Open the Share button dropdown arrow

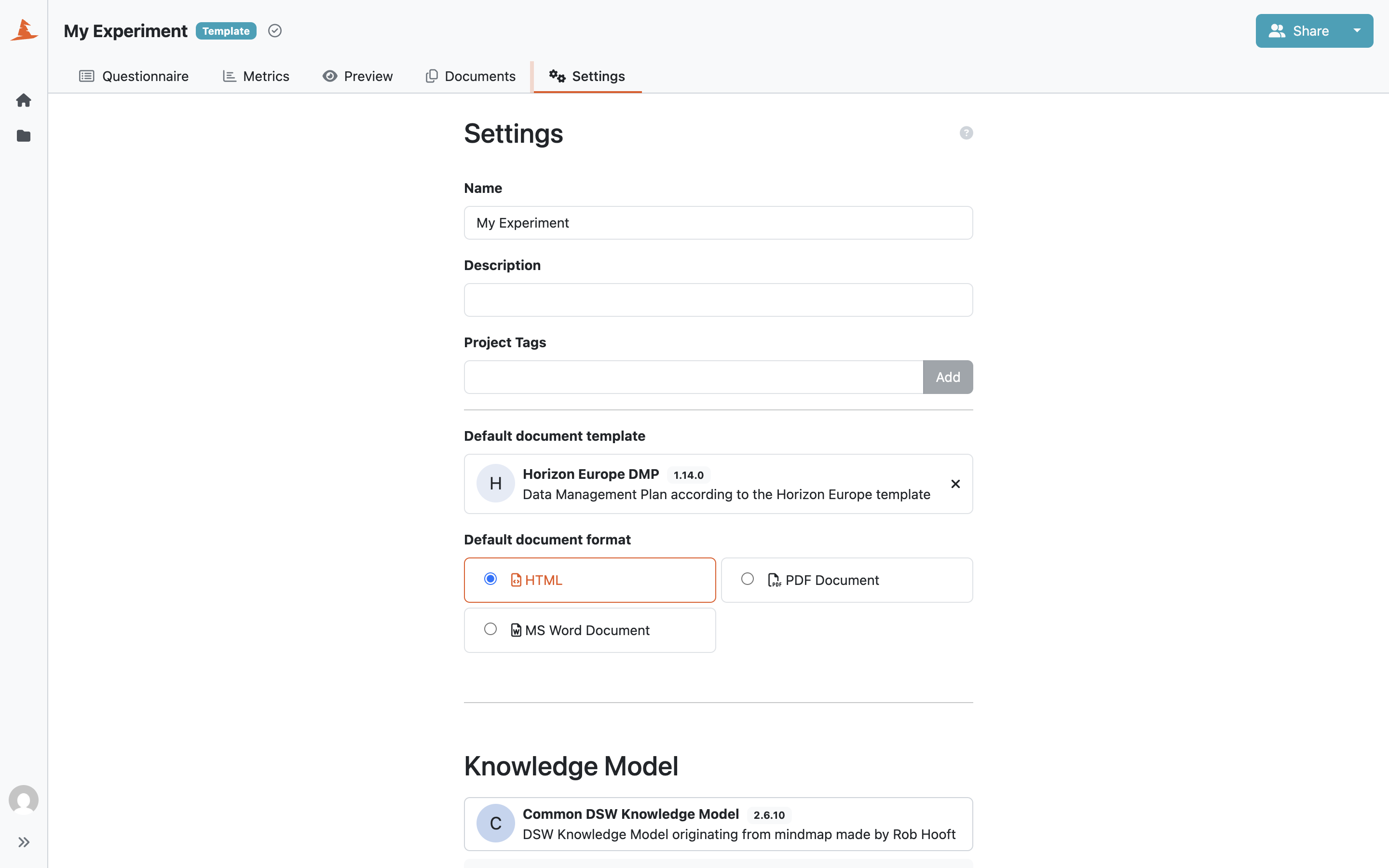pyautogui.click(x=1357, y=31)
